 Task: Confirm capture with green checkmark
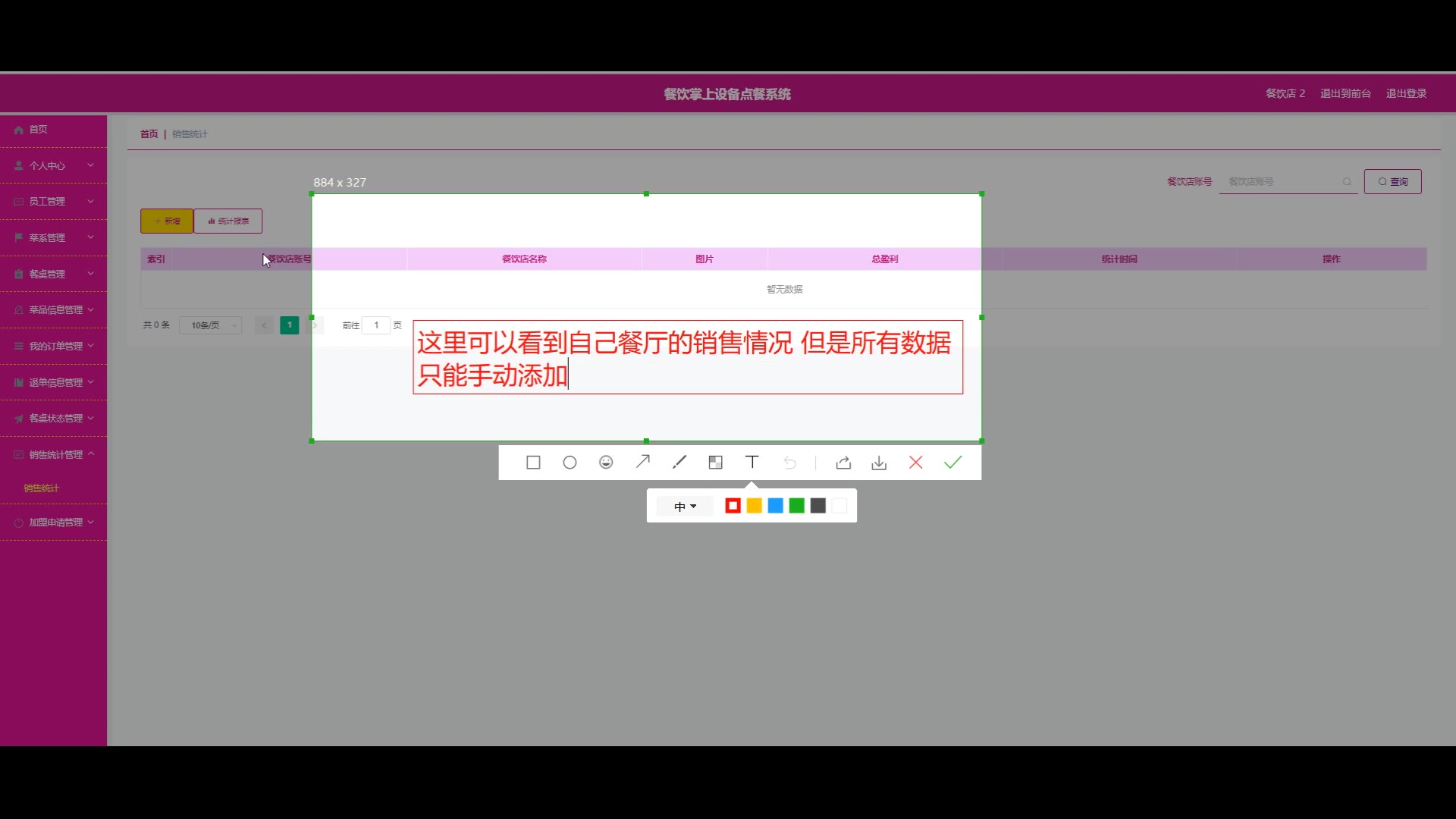pyautogui.click(x=952, y=462)
